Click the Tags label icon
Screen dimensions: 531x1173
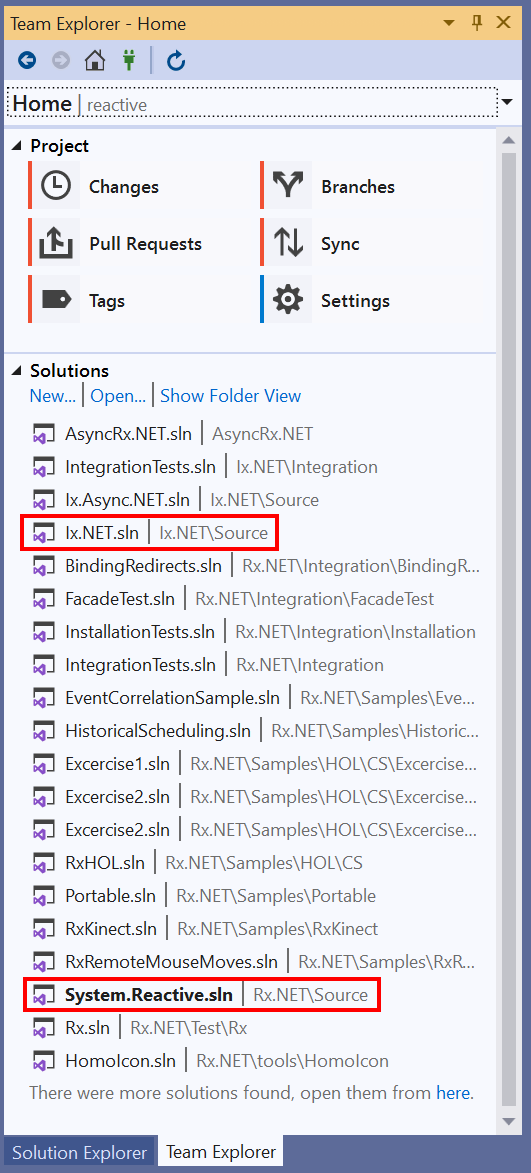[55, 300]
